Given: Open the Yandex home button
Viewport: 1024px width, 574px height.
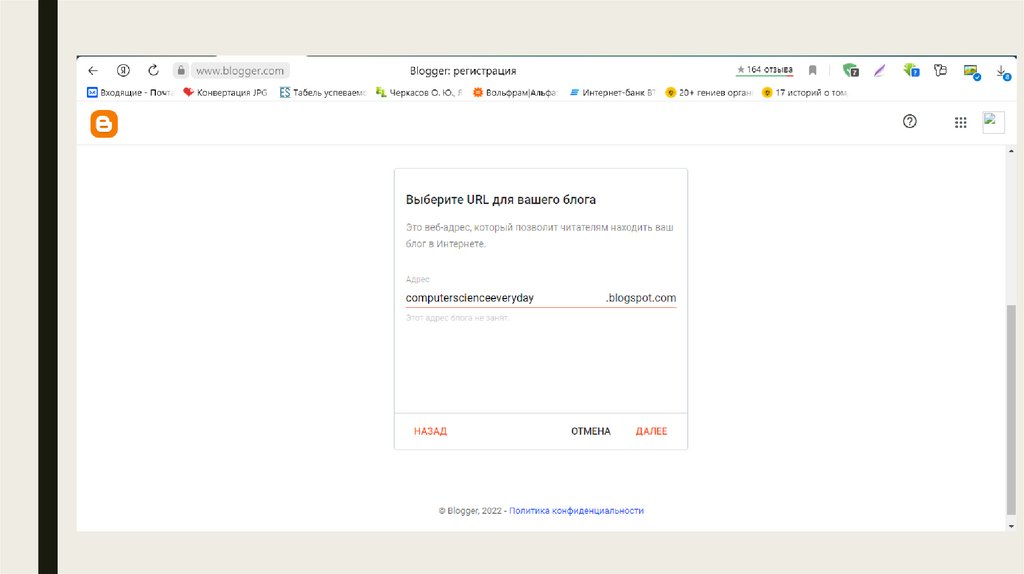Looking at the screenshot, I should [x=123, y=71].
